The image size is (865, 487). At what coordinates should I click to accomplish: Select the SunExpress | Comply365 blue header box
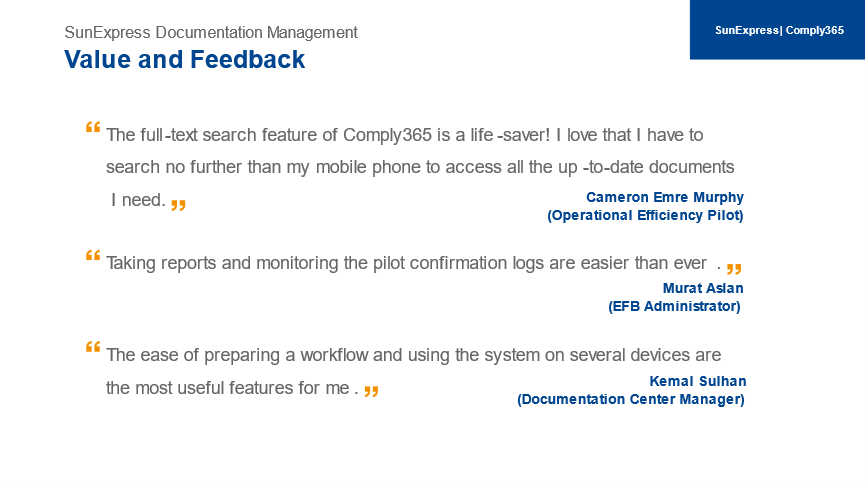[x=777, y=30]
